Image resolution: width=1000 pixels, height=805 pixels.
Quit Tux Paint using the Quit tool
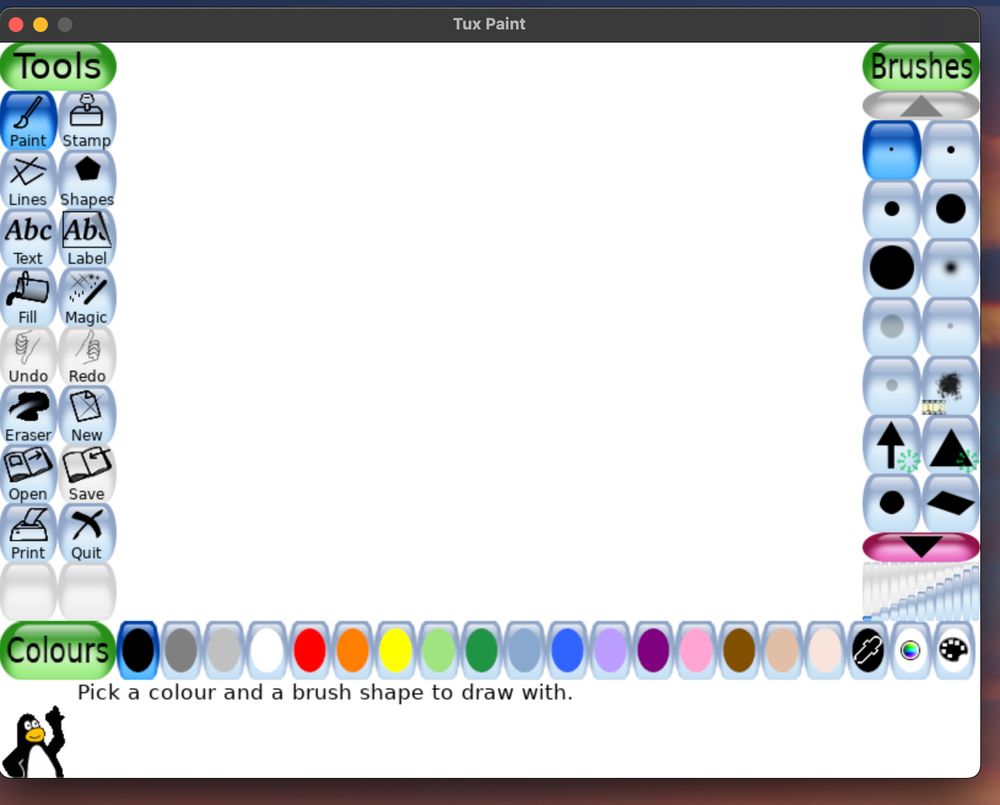pos(87,533)
